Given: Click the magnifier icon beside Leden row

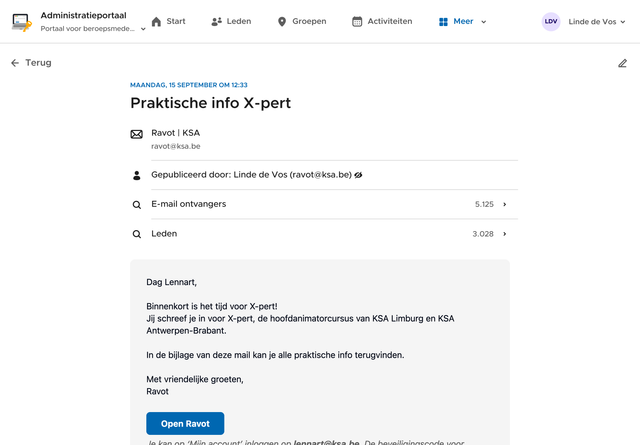Looking at the screenshot, I should (137, 234).
